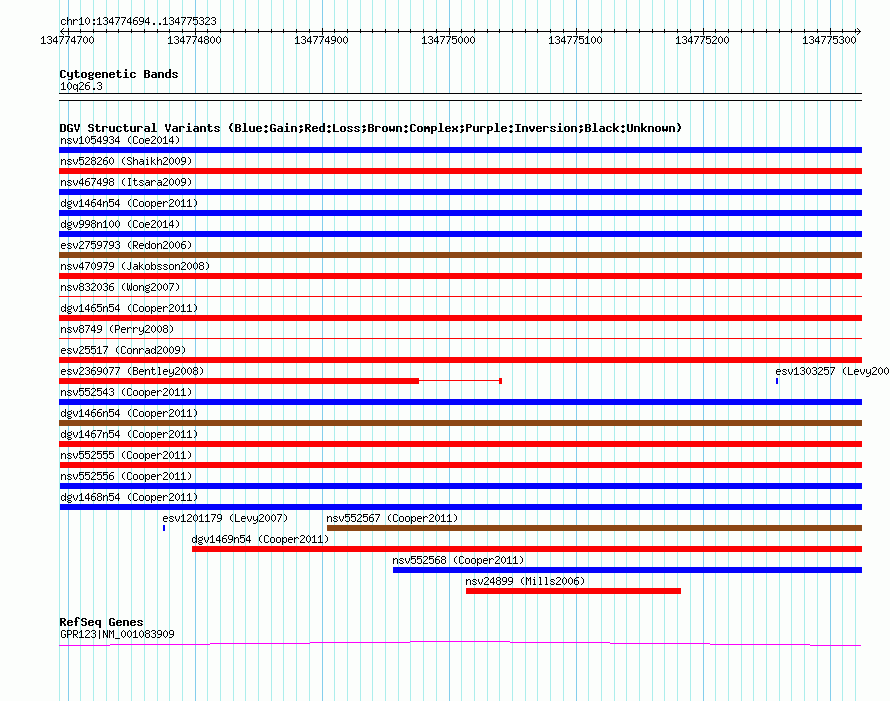Screen dimensions: 890x701
Task: Click the small blue esv1303257 marker
Action: 777,381
